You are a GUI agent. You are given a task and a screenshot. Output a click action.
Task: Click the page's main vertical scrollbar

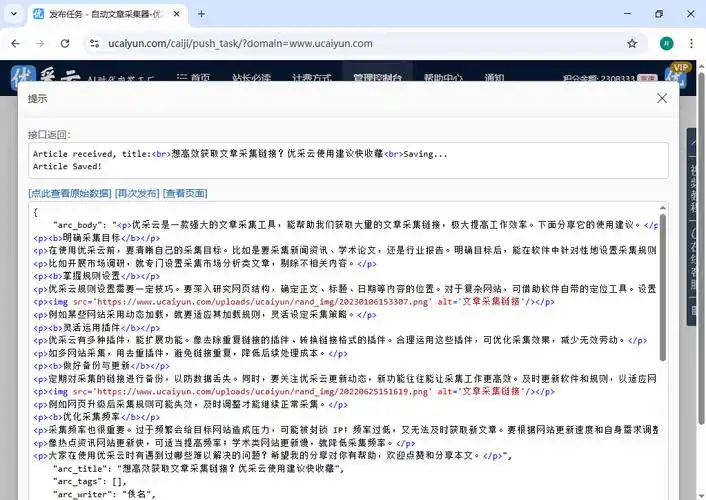coord(701,248)
